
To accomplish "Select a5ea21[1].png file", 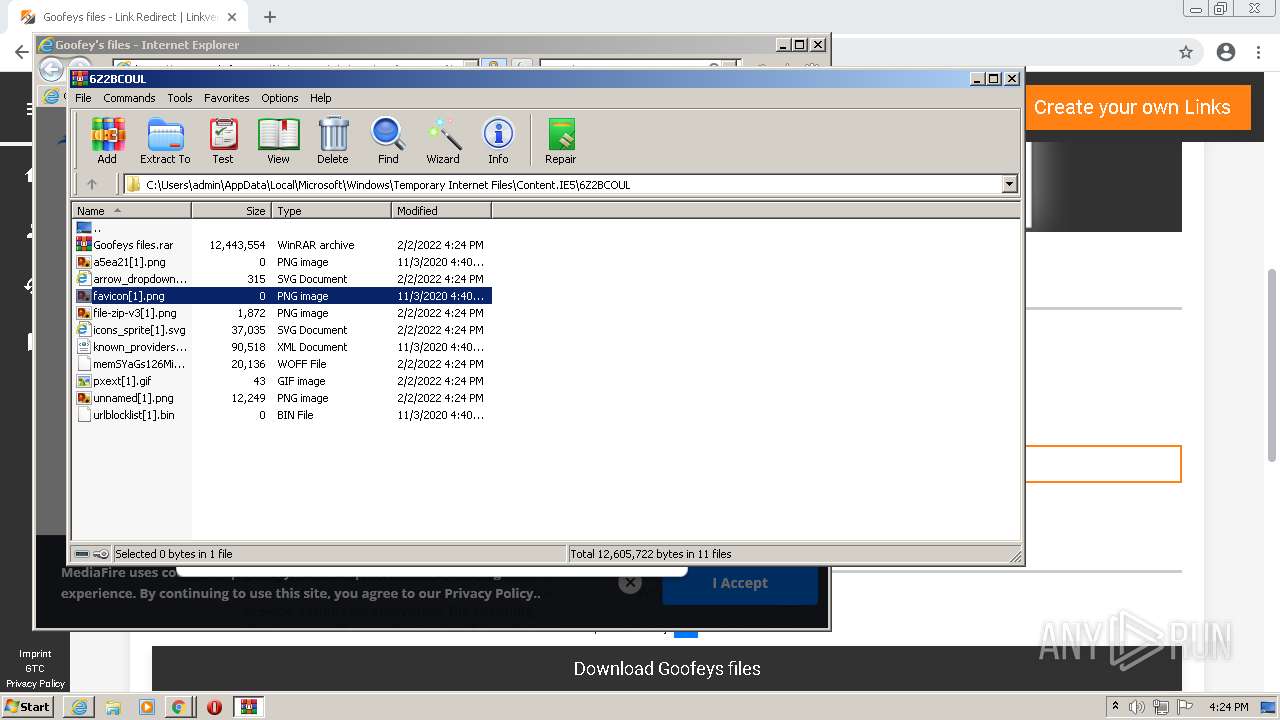I will coord(282,262).
